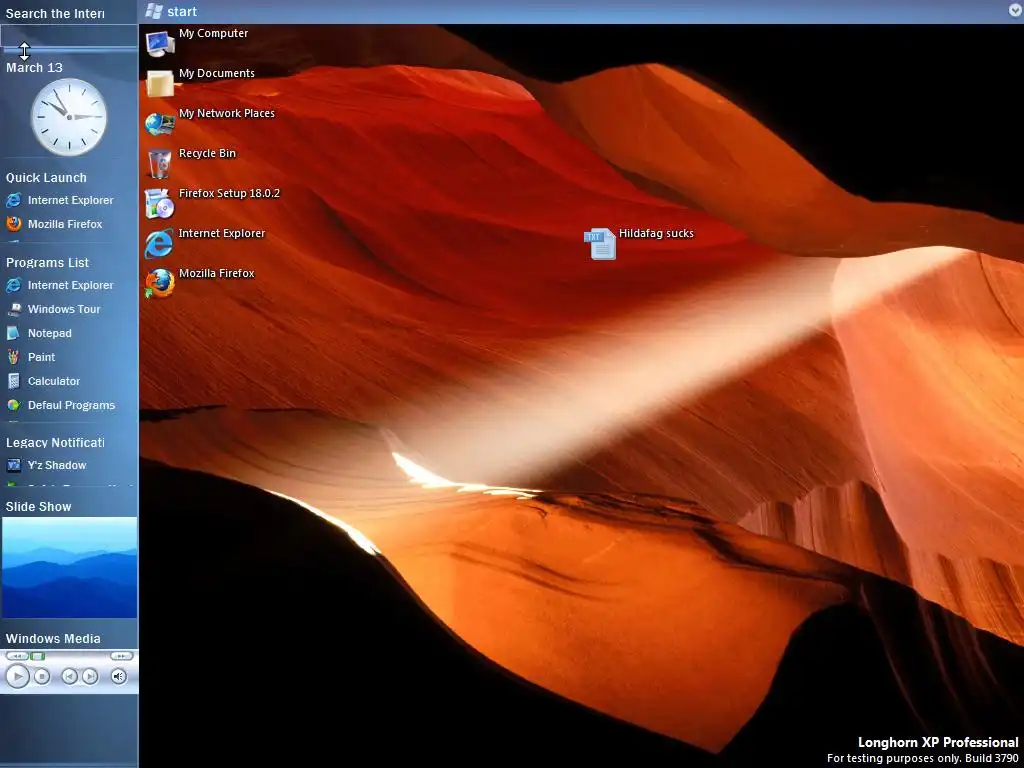Viewport: 1024px width, 768px height.
Task: Click the sidebar internet search box
Action: point(69,36)
